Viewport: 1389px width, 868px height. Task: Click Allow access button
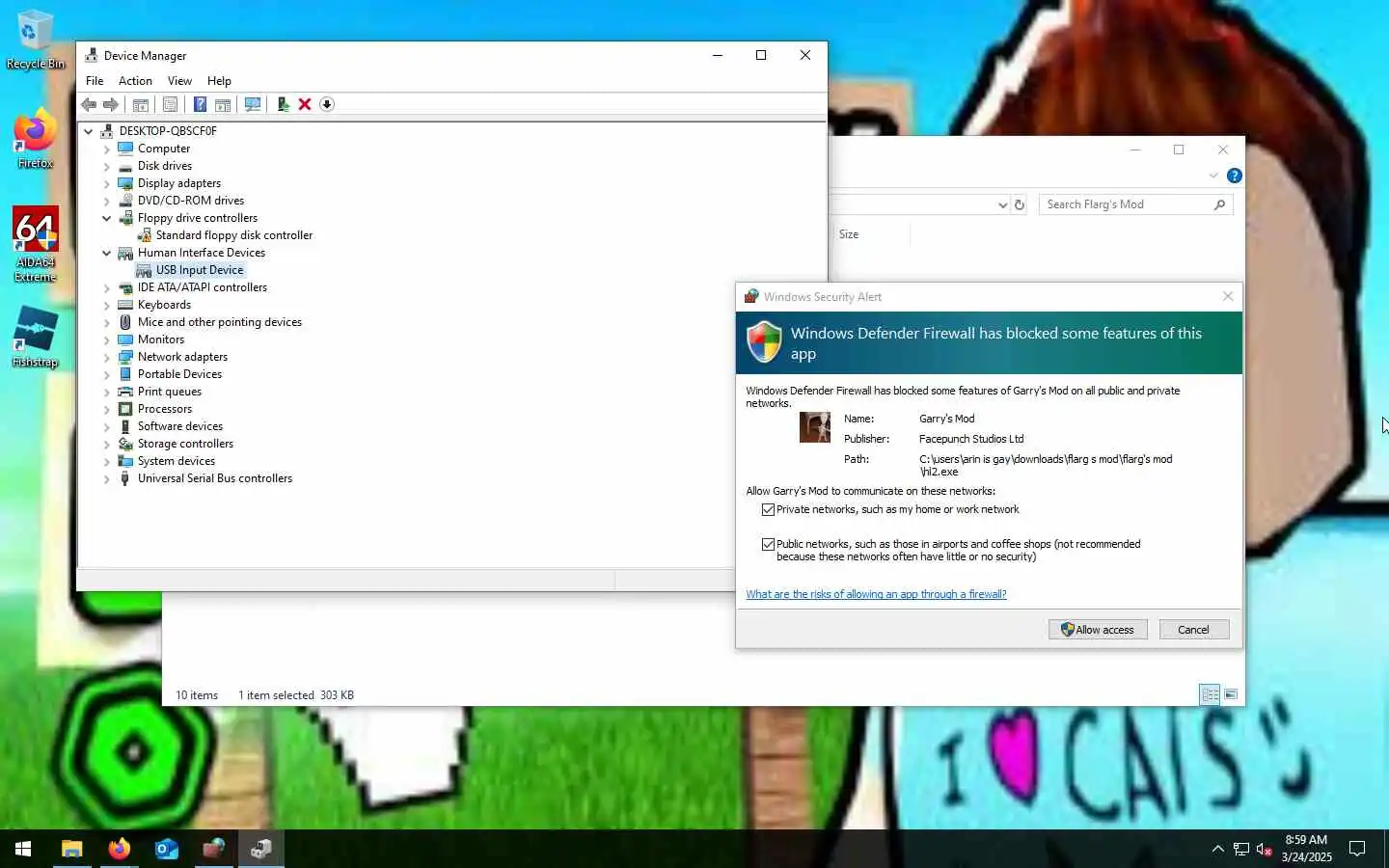coord(1098,630)
